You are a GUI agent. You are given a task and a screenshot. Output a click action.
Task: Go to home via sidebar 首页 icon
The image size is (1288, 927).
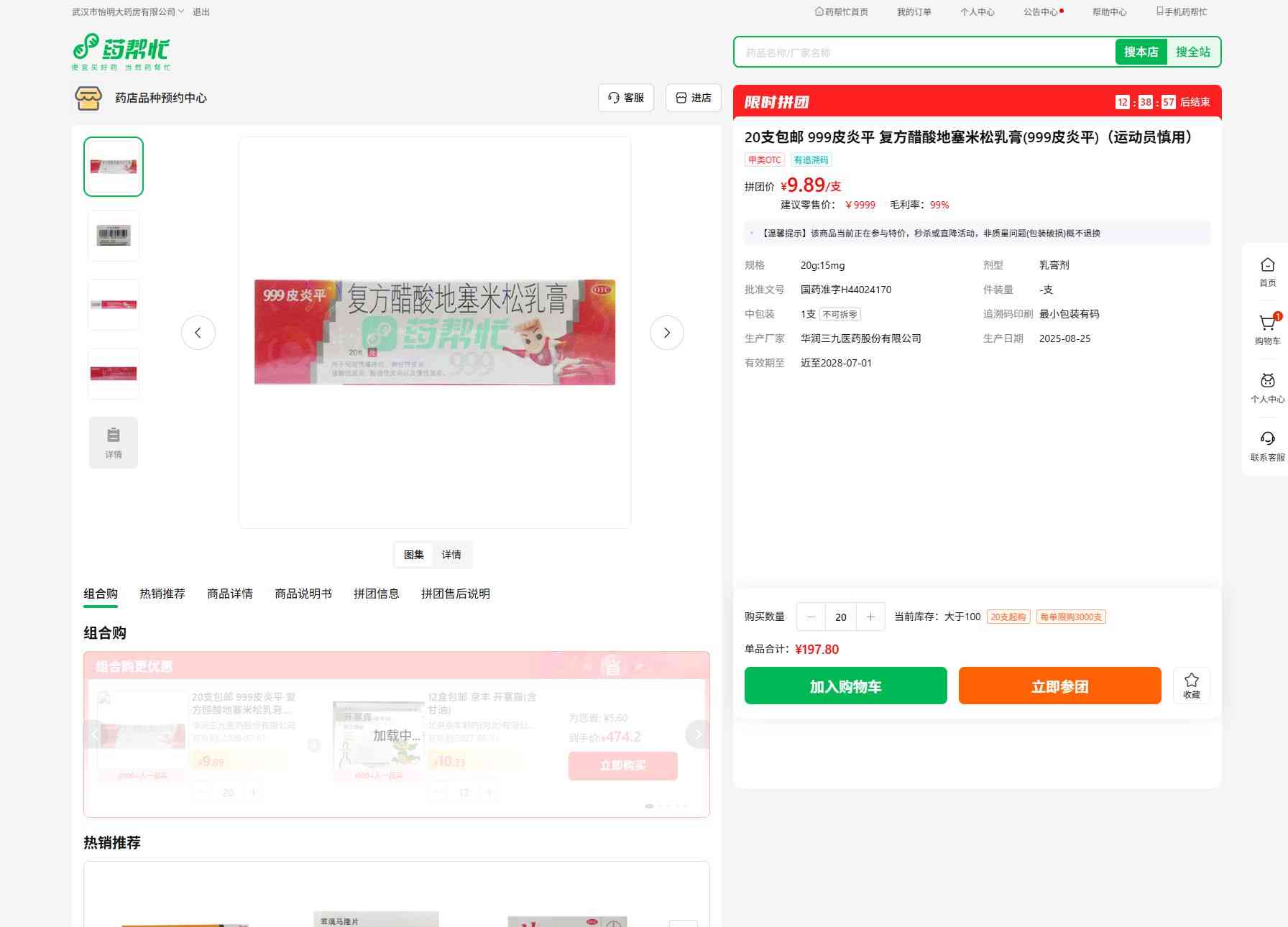(x=1267, y=271)
